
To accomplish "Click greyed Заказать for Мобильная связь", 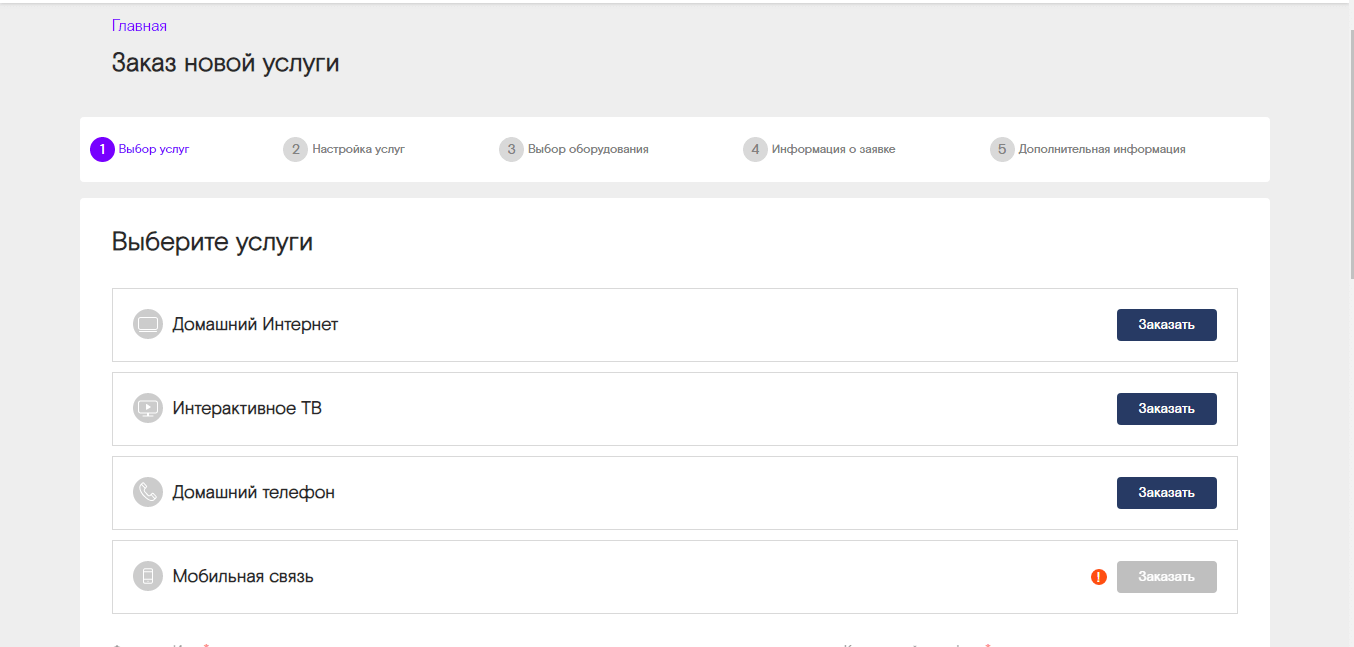I will point(1166,577).
